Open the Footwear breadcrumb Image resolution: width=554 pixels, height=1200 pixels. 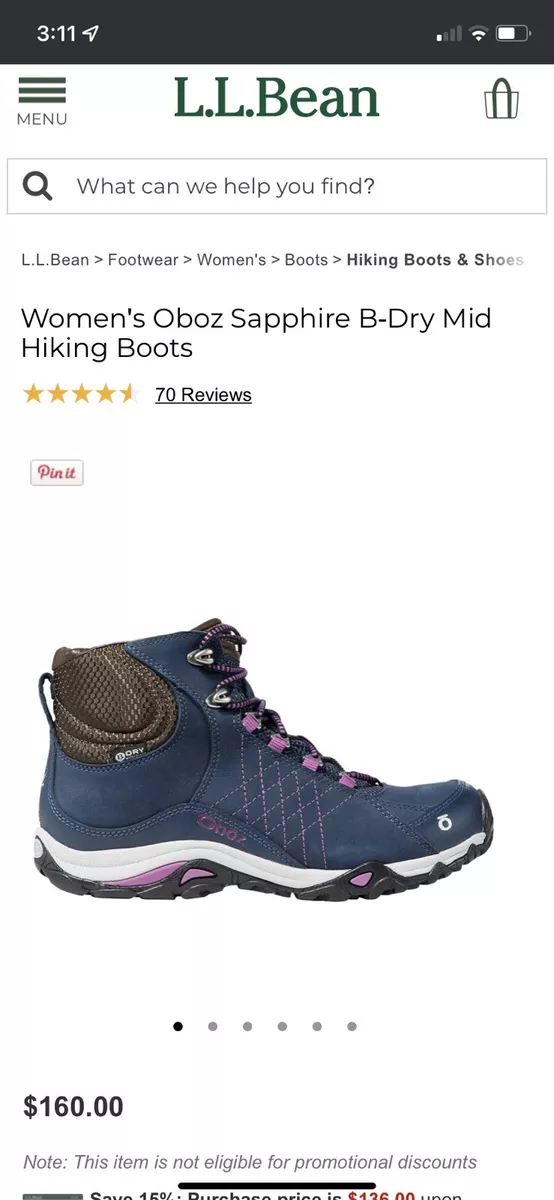[143, 260]
